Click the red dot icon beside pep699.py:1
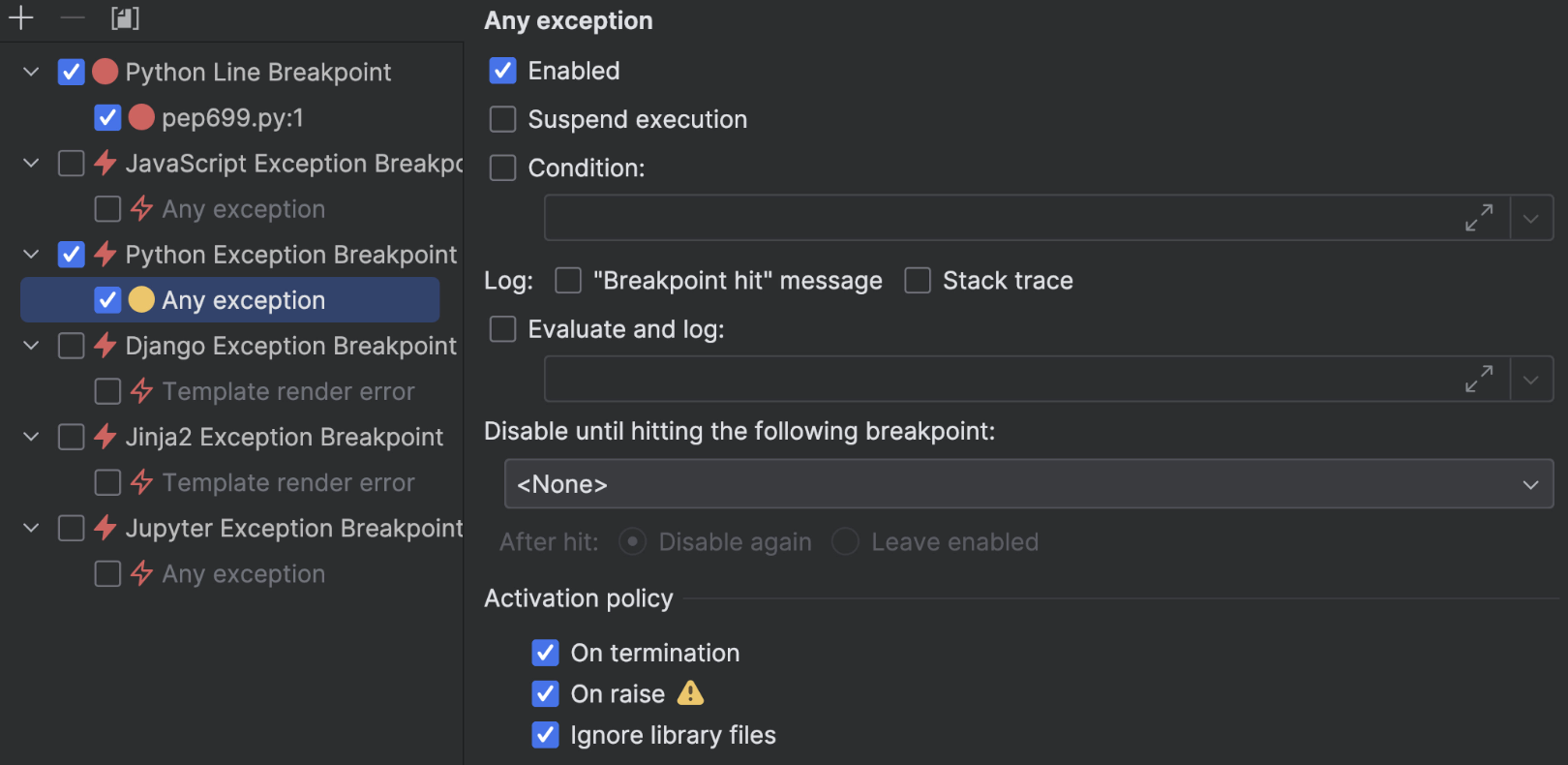Screen dimensions: 1568x765 [x=141, y=117]
